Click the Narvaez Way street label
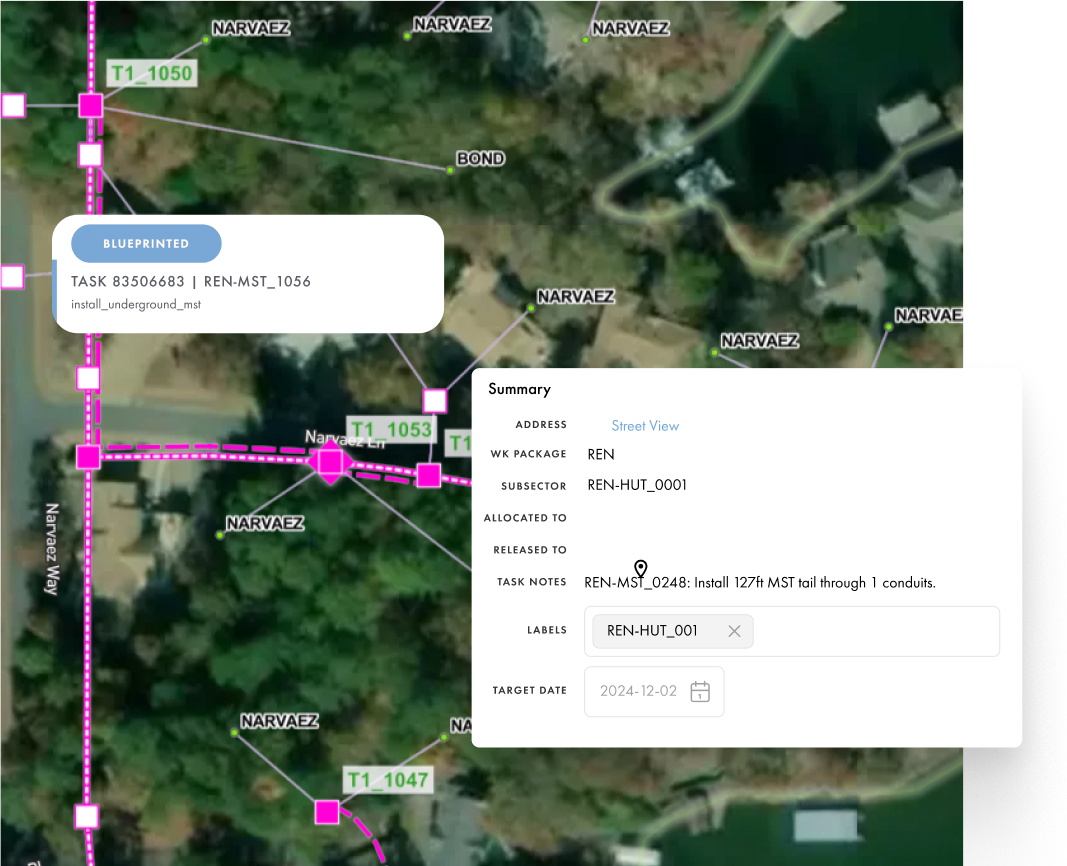The image size is (1067, 866). [52, 549]
